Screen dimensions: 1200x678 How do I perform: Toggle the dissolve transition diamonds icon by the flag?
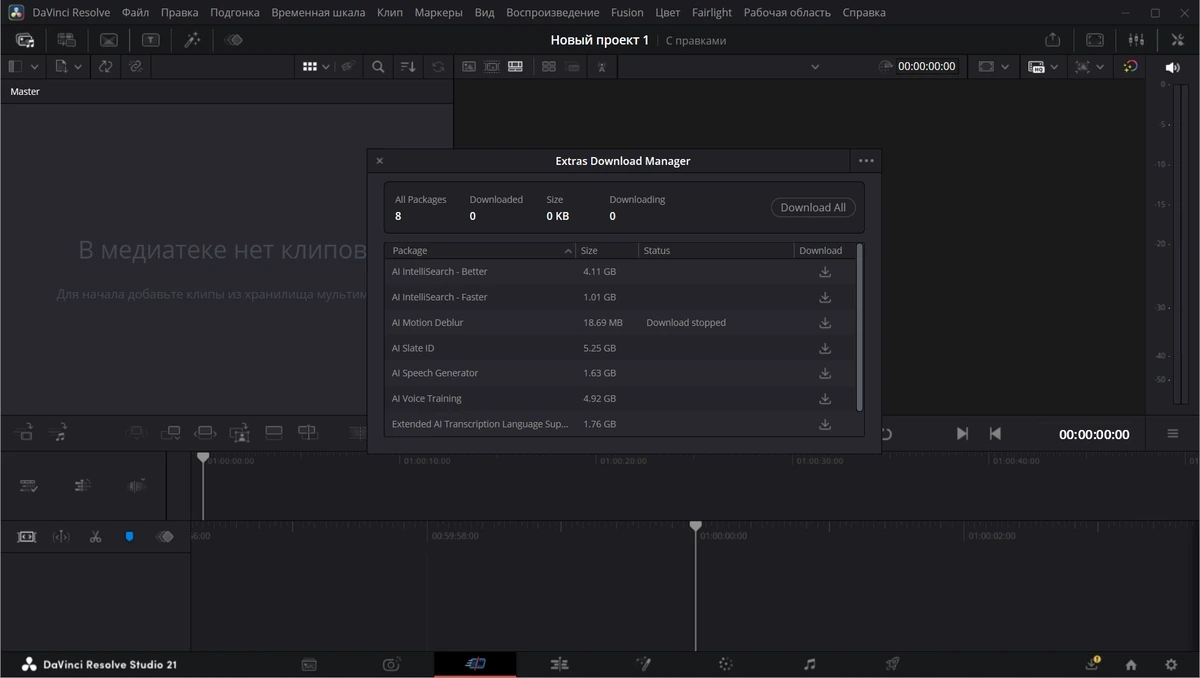pos(164,537)
